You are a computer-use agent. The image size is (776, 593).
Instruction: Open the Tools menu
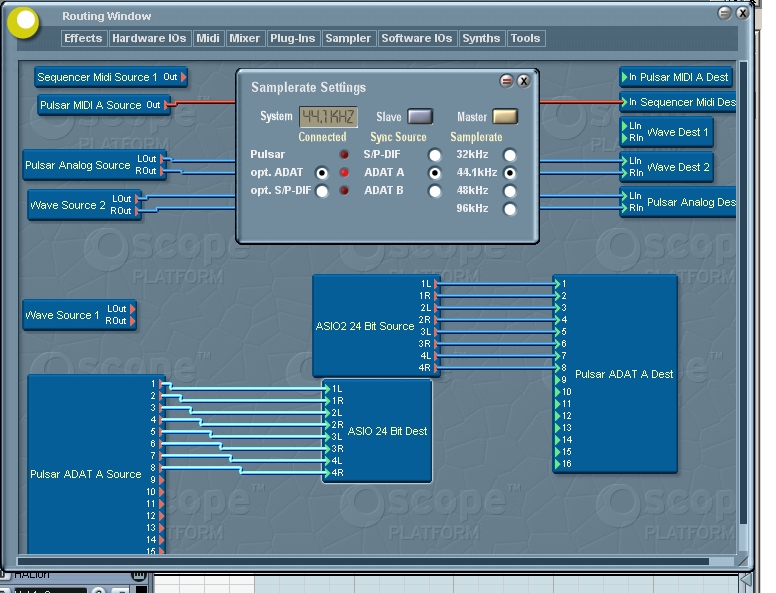click(526, 38)
